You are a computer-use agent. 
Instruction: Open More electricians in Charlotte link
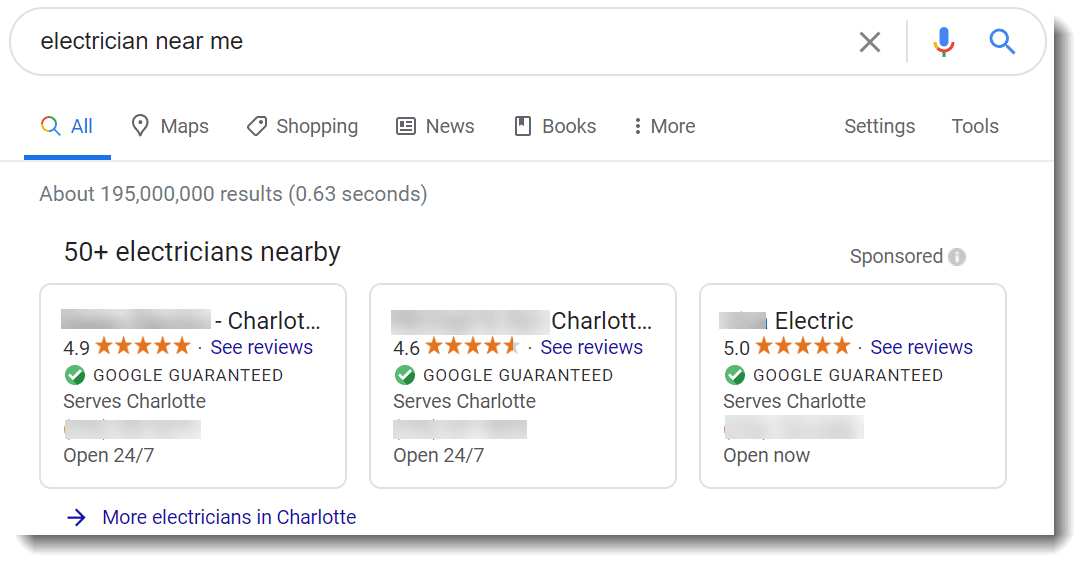coord(229,517)
